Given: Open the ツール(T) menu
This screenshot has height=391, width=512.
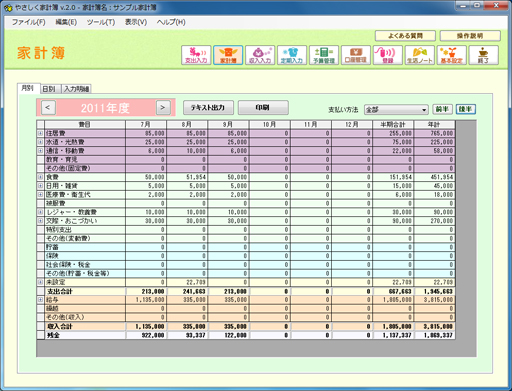Looking at the screenshot, I should pos(101,22).
